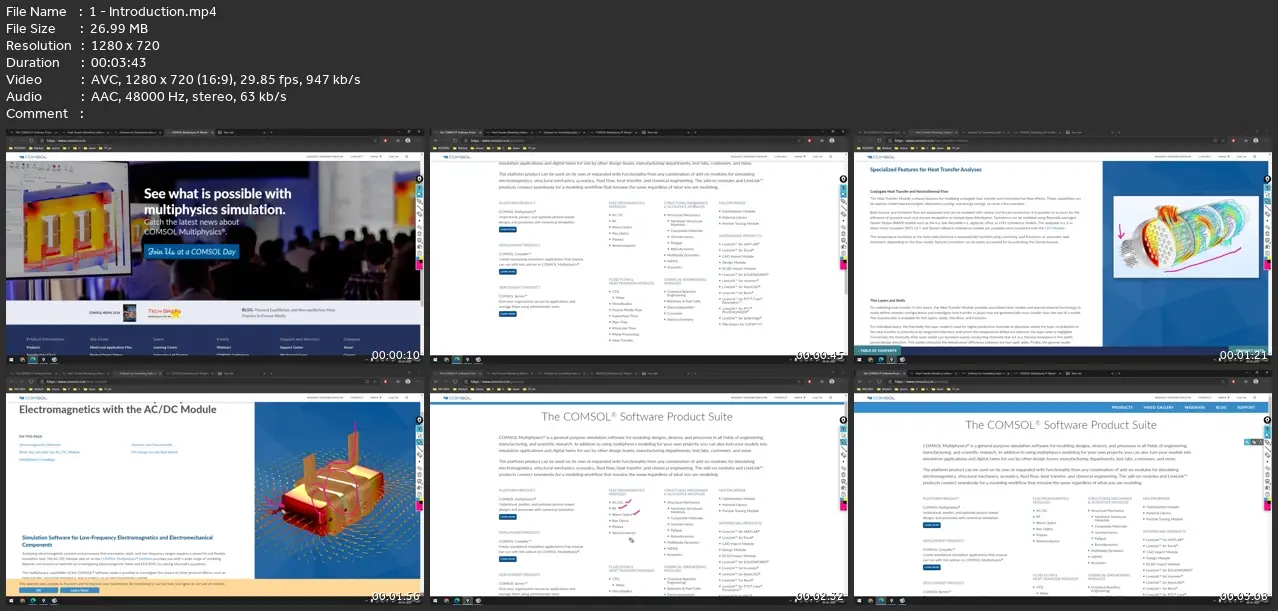Image resolution: width=1278 pixels, height=611 pixels.
Task: Click the Windows Start button in the 00:03:08 frame
Action: [860, 600]
